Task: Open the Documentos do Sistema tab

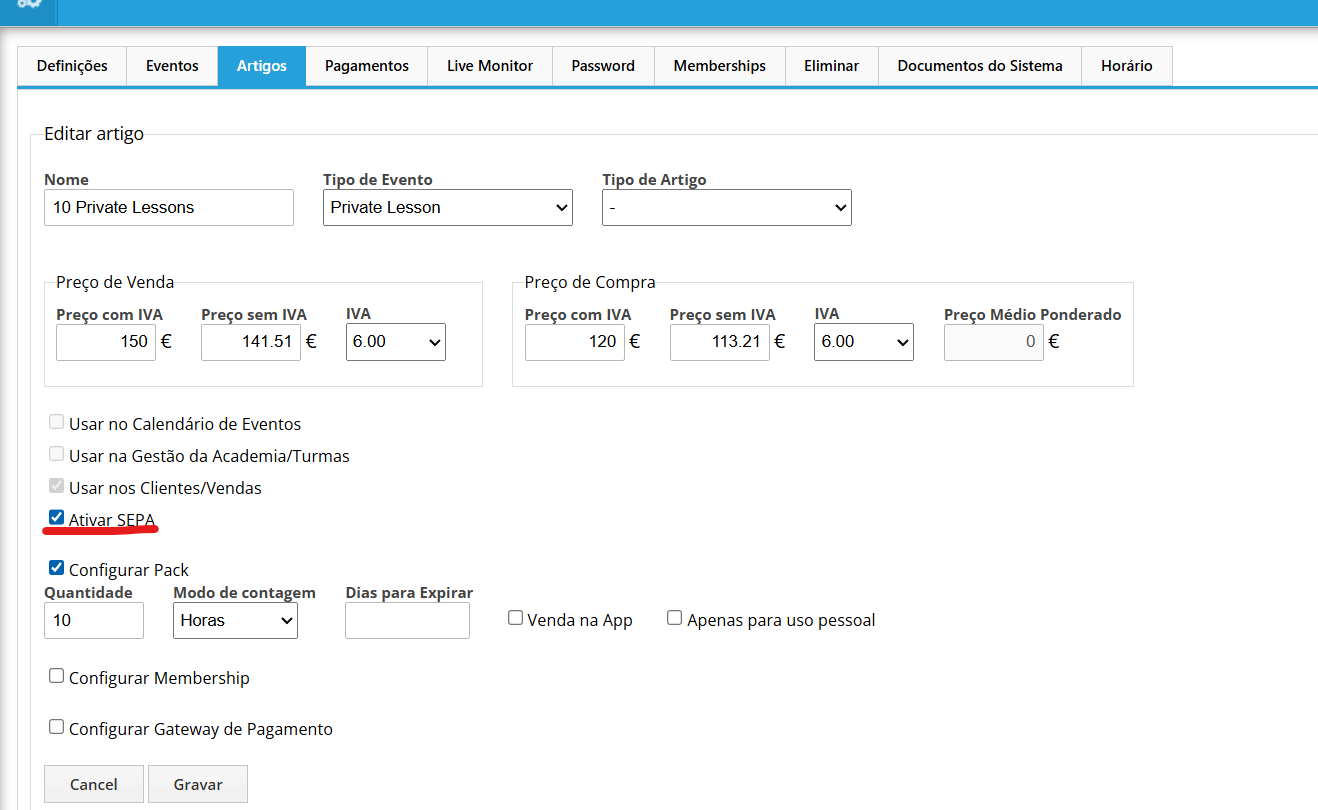Action: (979, 66)
